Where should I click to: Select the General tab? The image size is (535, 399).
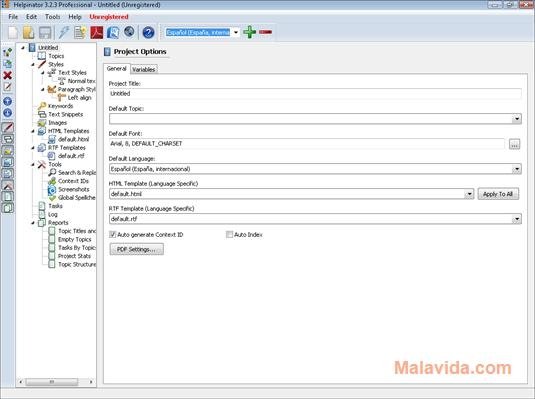coord(117,69)
